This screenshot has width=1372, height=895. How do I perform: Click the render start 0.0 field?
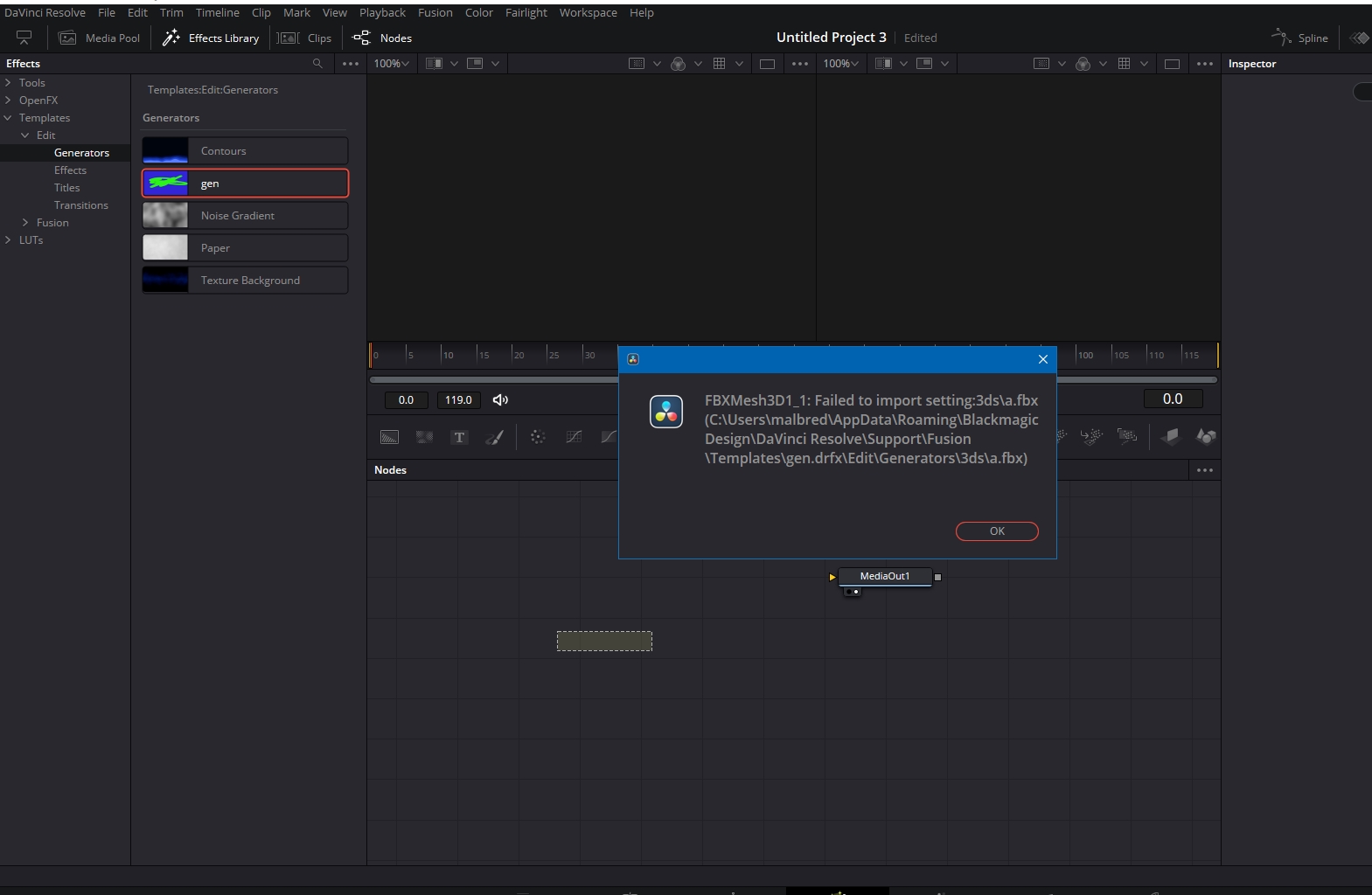coord(406,399)
